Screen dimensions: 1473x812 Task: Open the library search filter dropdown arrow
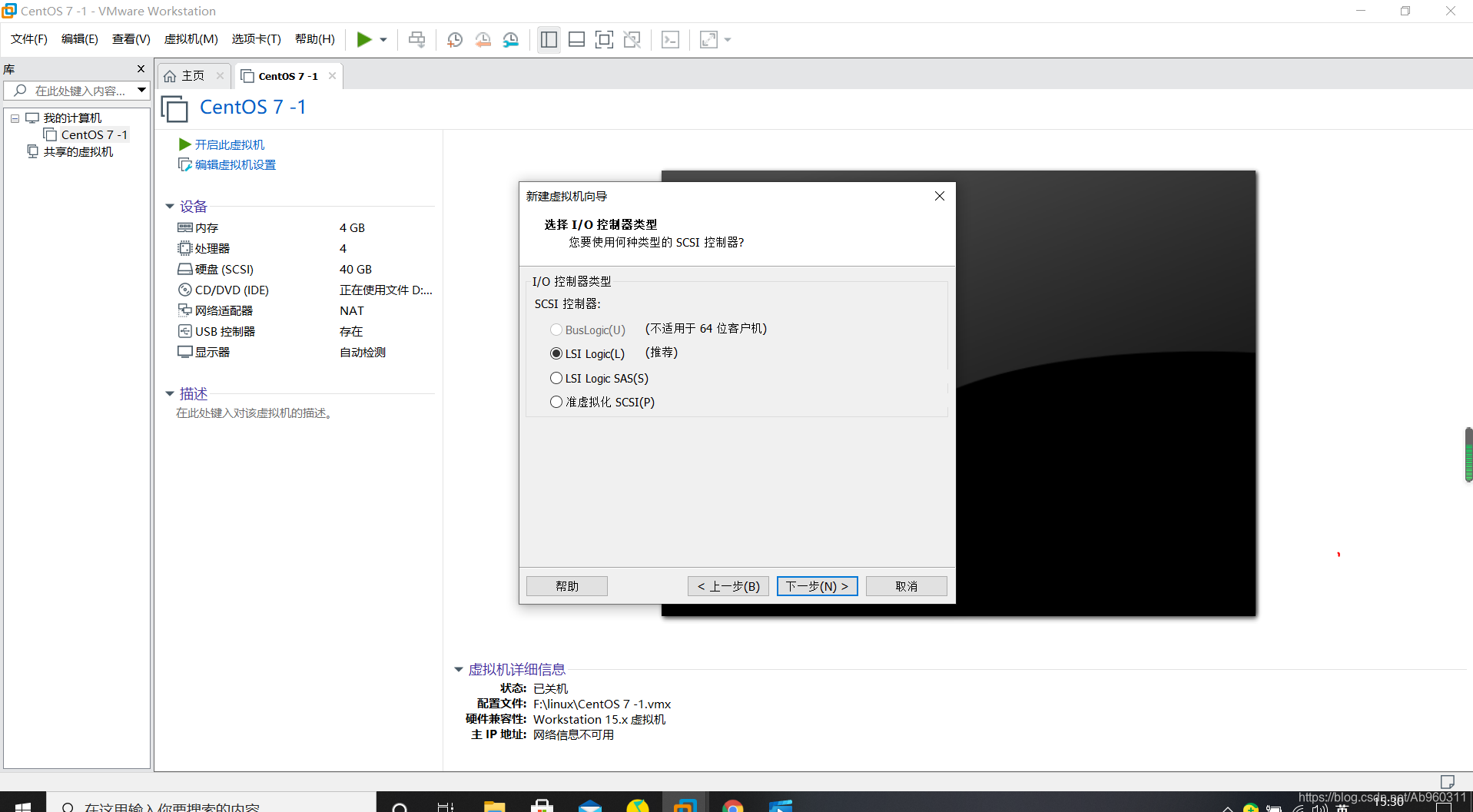point(142,91)
